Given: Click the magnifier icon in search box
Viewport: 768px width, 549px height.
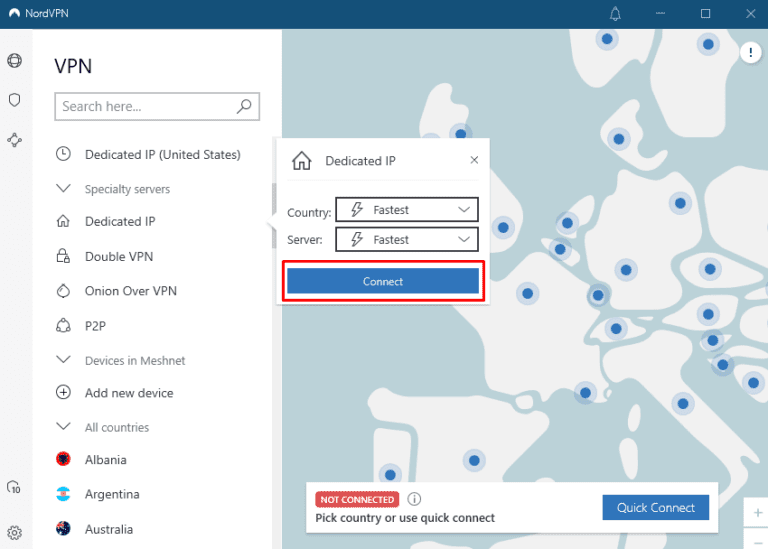Looking at the screenshot, I should pos(244,106).
